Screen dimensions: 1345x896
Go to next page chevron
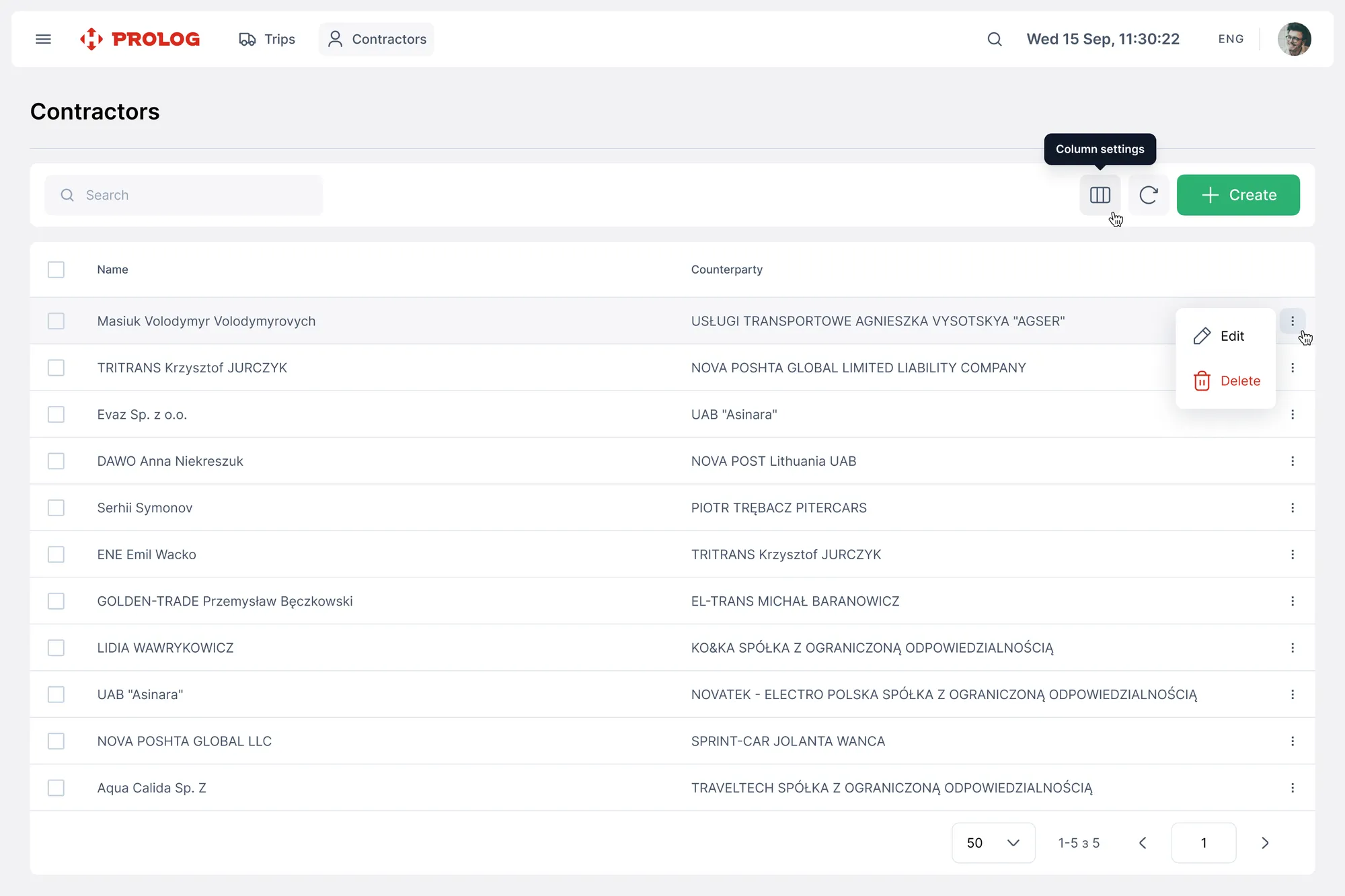(1264, 843)
